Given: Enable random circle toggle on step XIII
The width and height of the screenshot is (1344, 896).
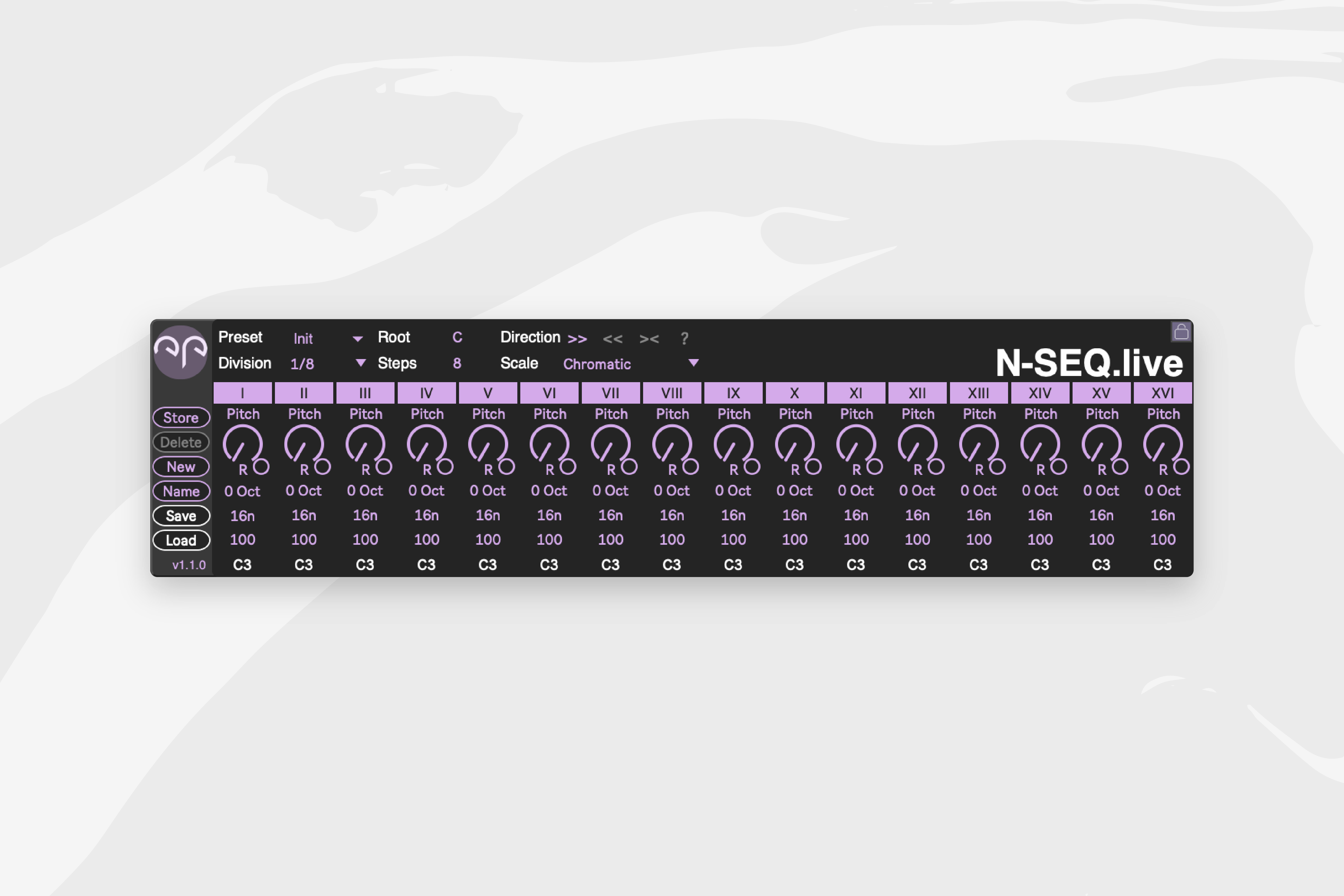Looking at the screenshot, I should click(997, 467).
